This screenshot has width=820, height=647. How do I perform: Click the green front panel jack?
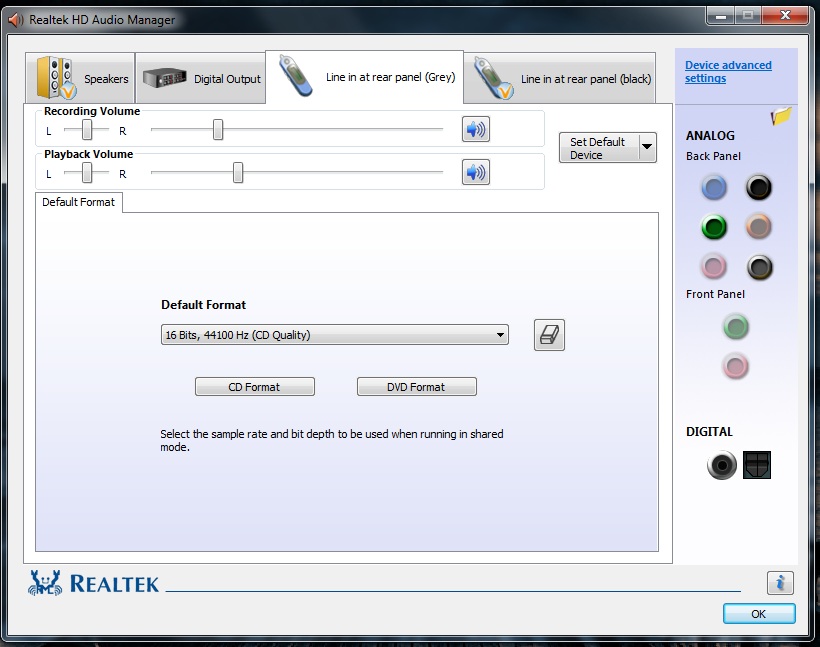click(736, 327)
